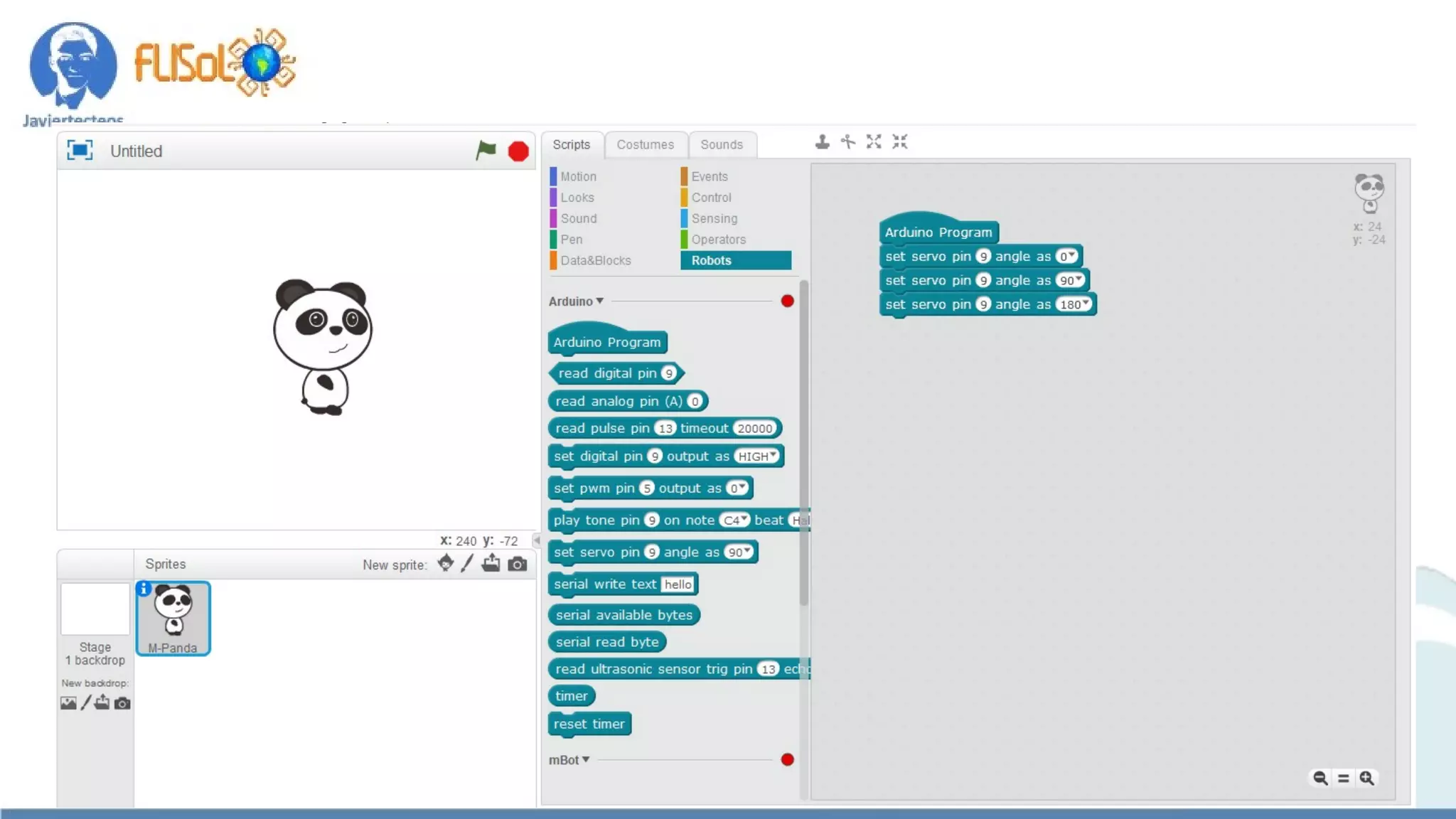Screen dimensions: 1456x819
Task: Open angle dropdown showing 180 in script
Action: tap(1086, 304)
